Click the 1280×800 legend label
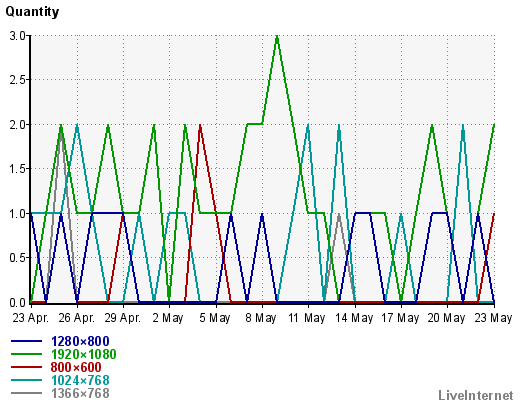 pos(80,341)
